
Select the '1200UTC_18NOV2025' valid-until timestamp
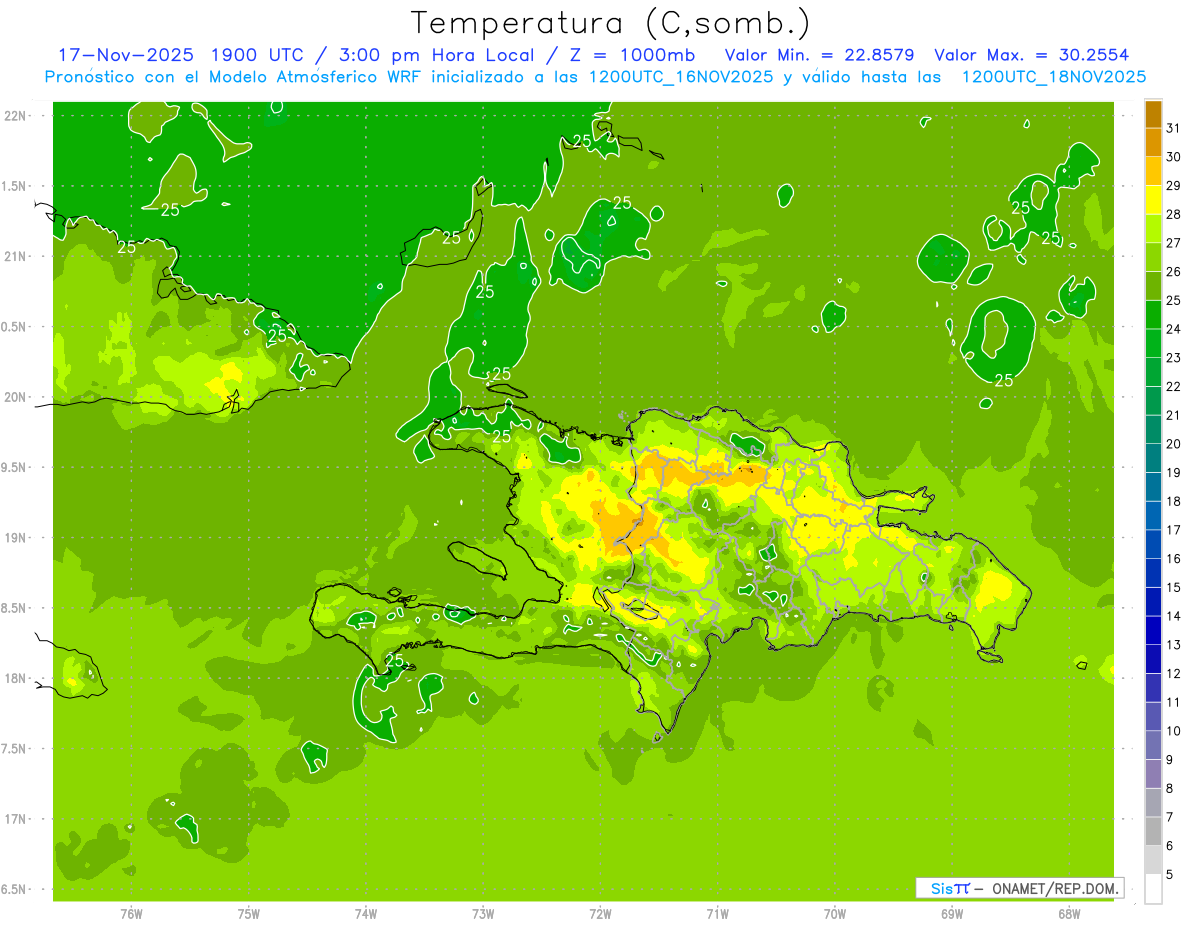coord(1054,76)
